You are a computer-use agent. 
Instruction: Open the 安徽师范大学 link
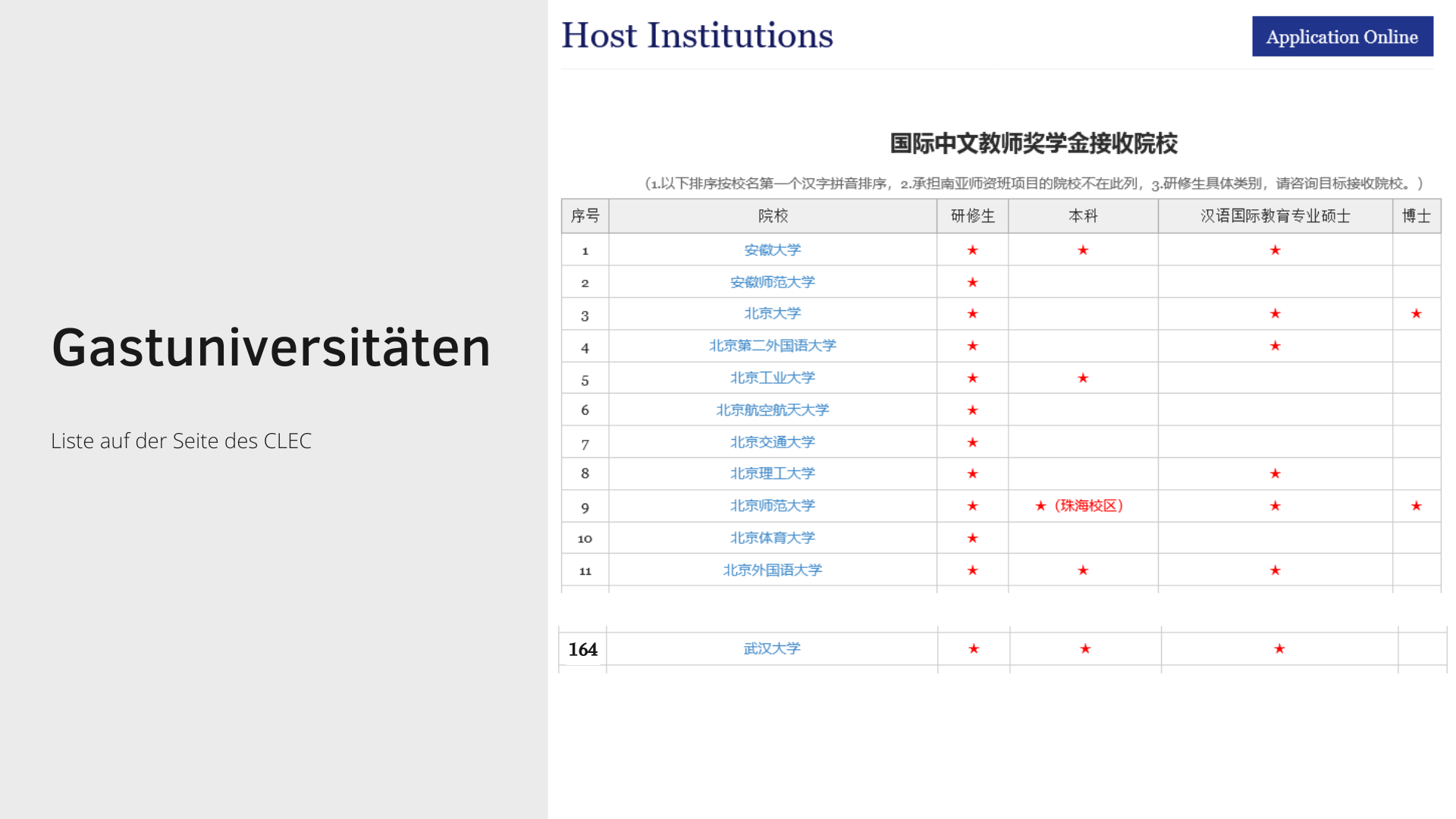(x=772, y=282)
